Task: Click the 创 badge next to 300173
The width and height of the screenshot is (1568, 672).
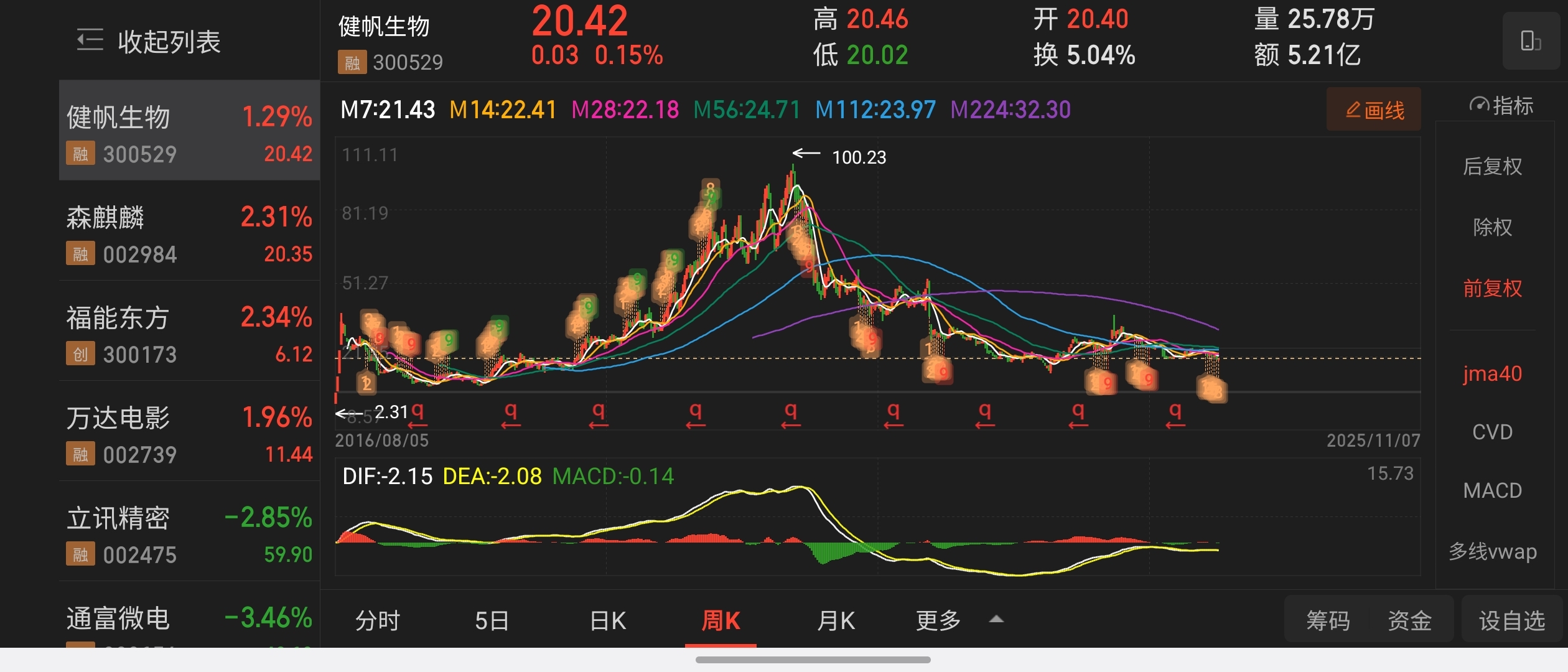Action: [x=80, y=354]
